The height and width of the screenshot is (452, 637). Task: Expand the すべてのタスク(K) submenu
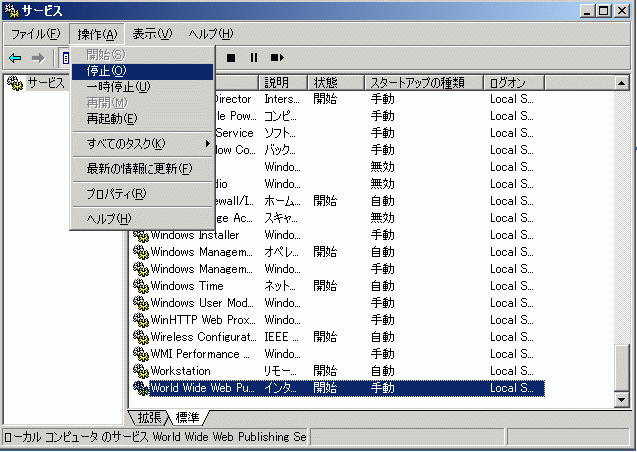coord(142,144)
